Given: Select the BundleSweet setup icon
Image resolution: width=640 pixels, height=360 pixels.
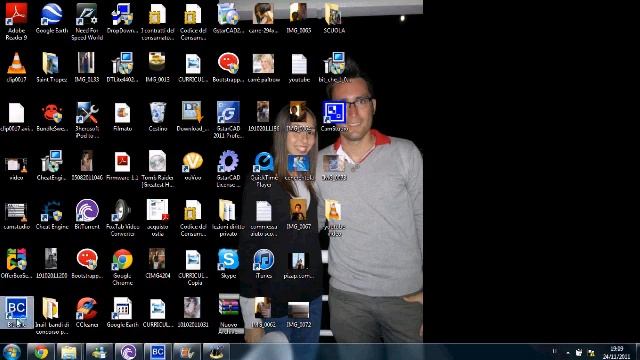Looking at the screenshot, I should click(51, 116).
